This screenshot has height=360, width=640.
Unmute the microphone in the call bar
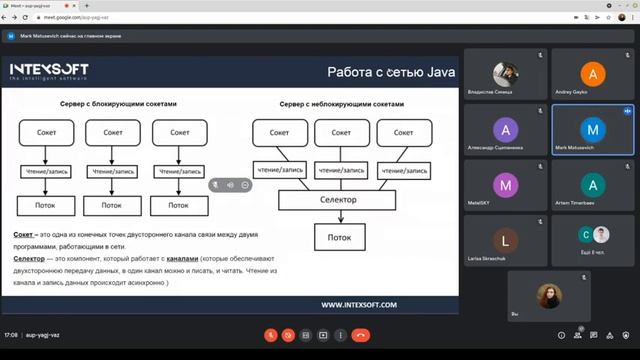pos(270,335)
